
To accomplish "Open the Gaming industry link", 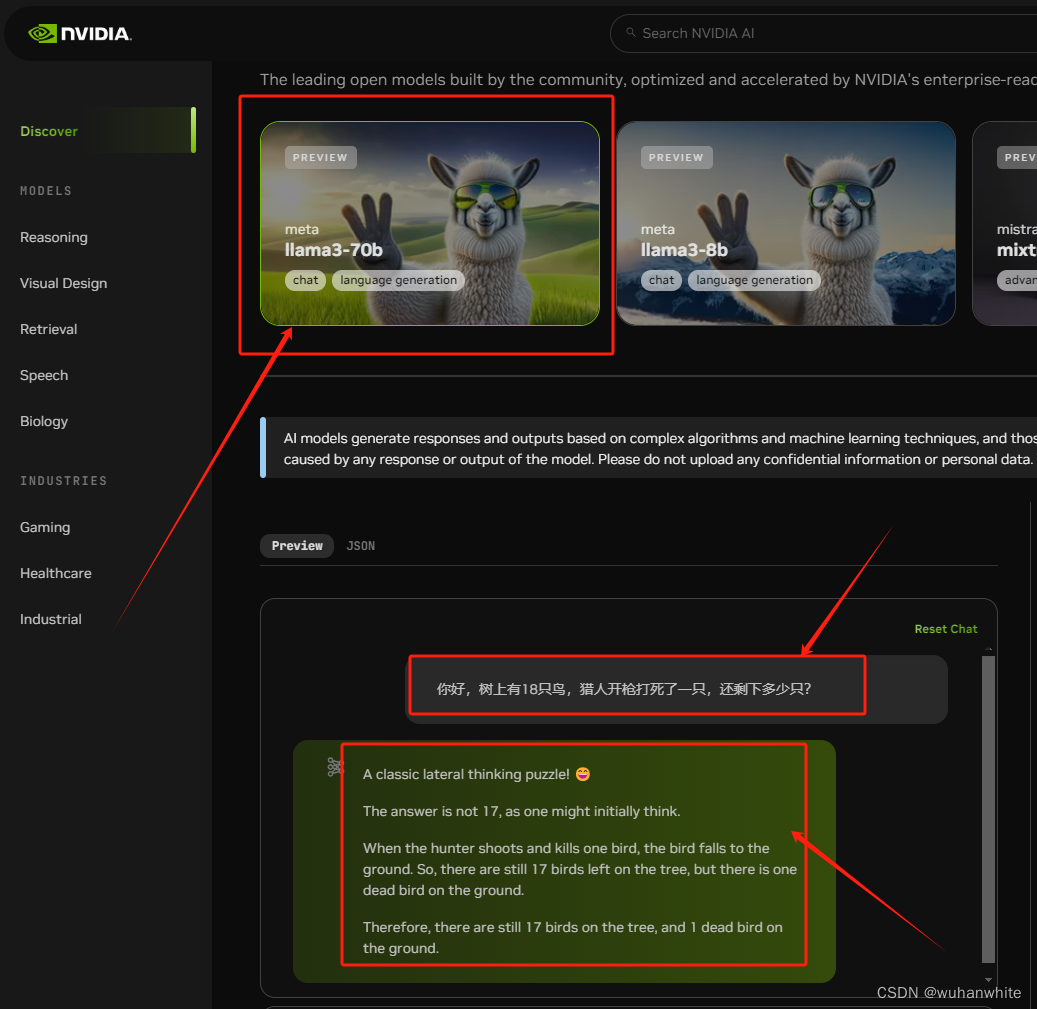I will tap(45, 527).
